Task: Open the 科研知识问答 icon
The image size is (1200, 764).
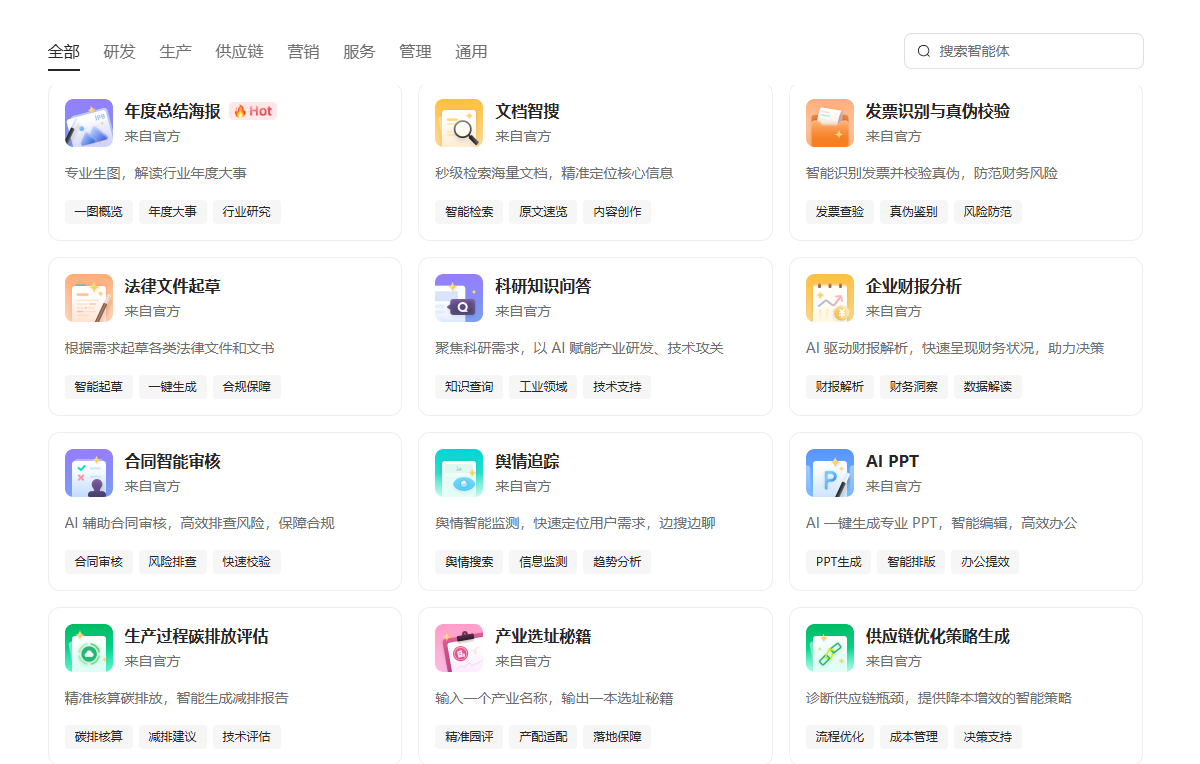Action: (x=459, y=298)
